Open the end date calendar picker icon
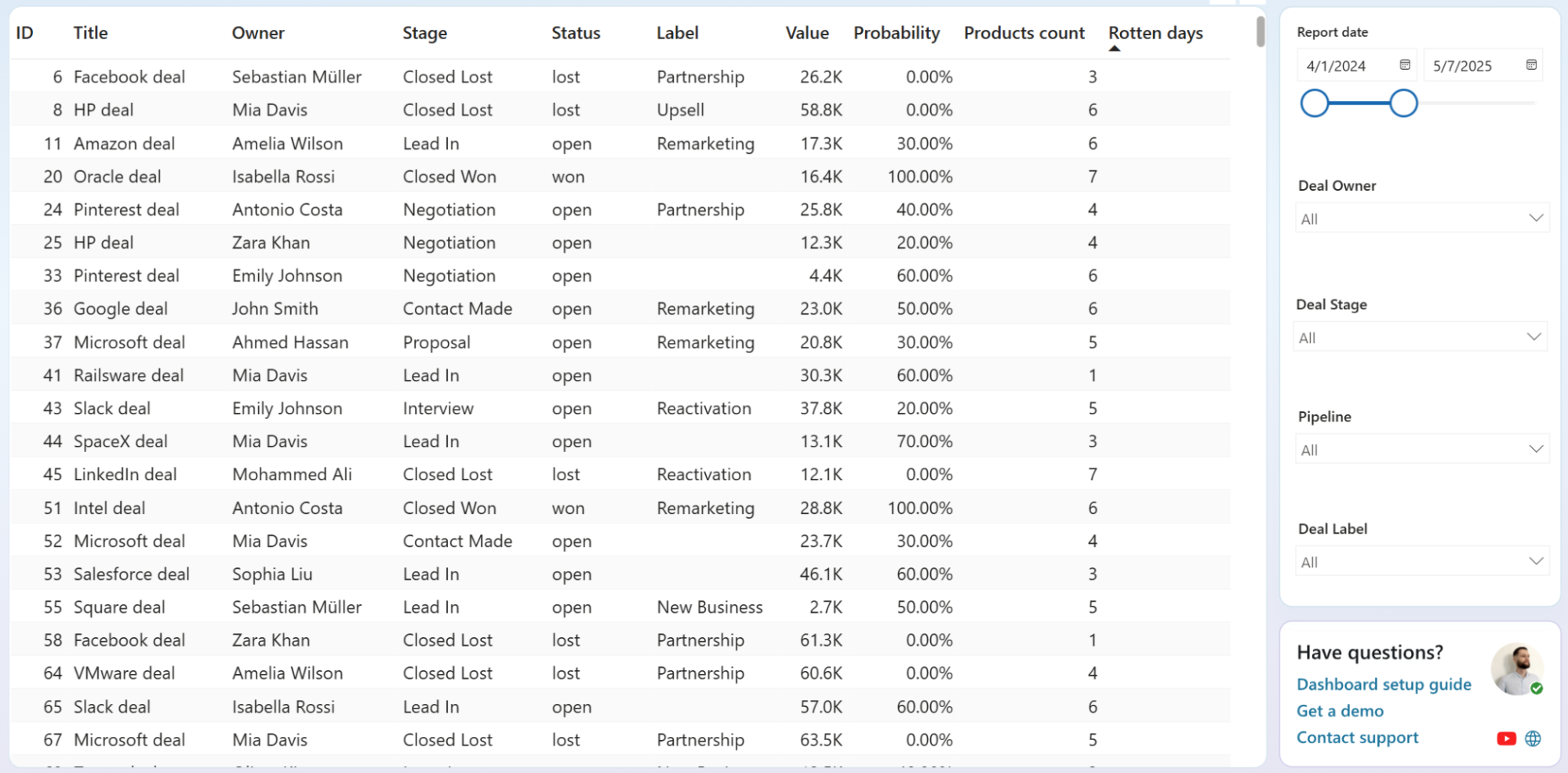The height and width of the screenshot is (773, 1568). pos(1531,65)
